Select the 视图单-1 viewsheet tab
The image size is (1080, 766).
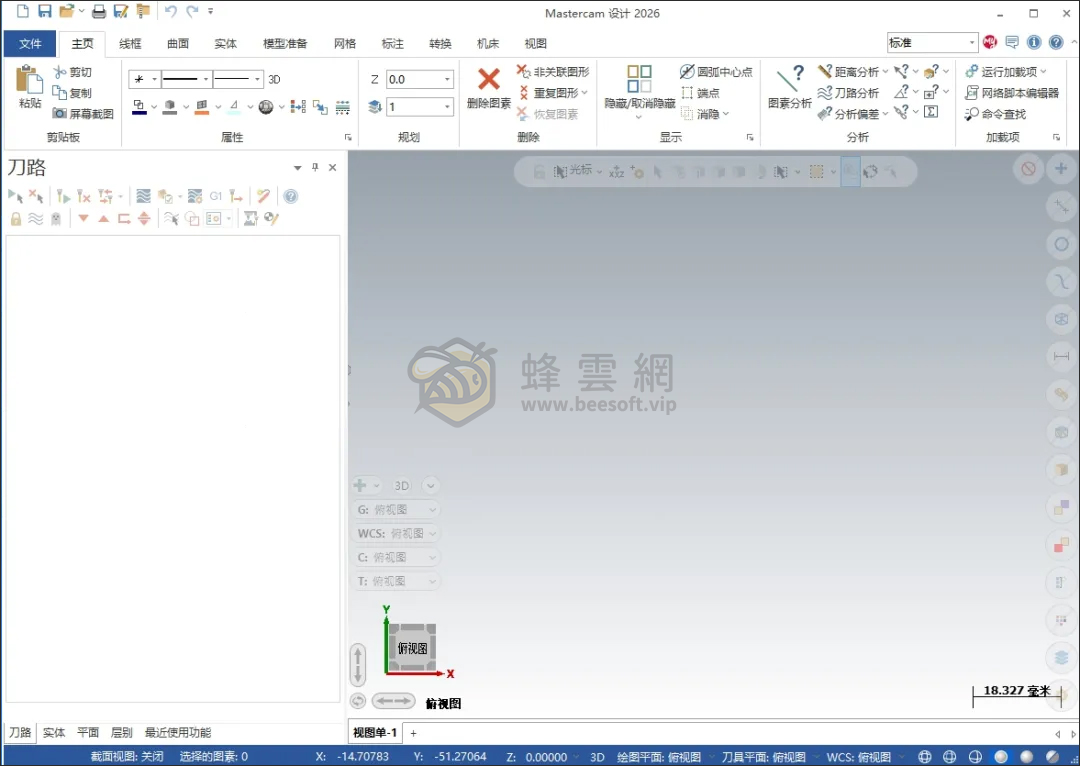pyautogui.click(x=375, y=733)
